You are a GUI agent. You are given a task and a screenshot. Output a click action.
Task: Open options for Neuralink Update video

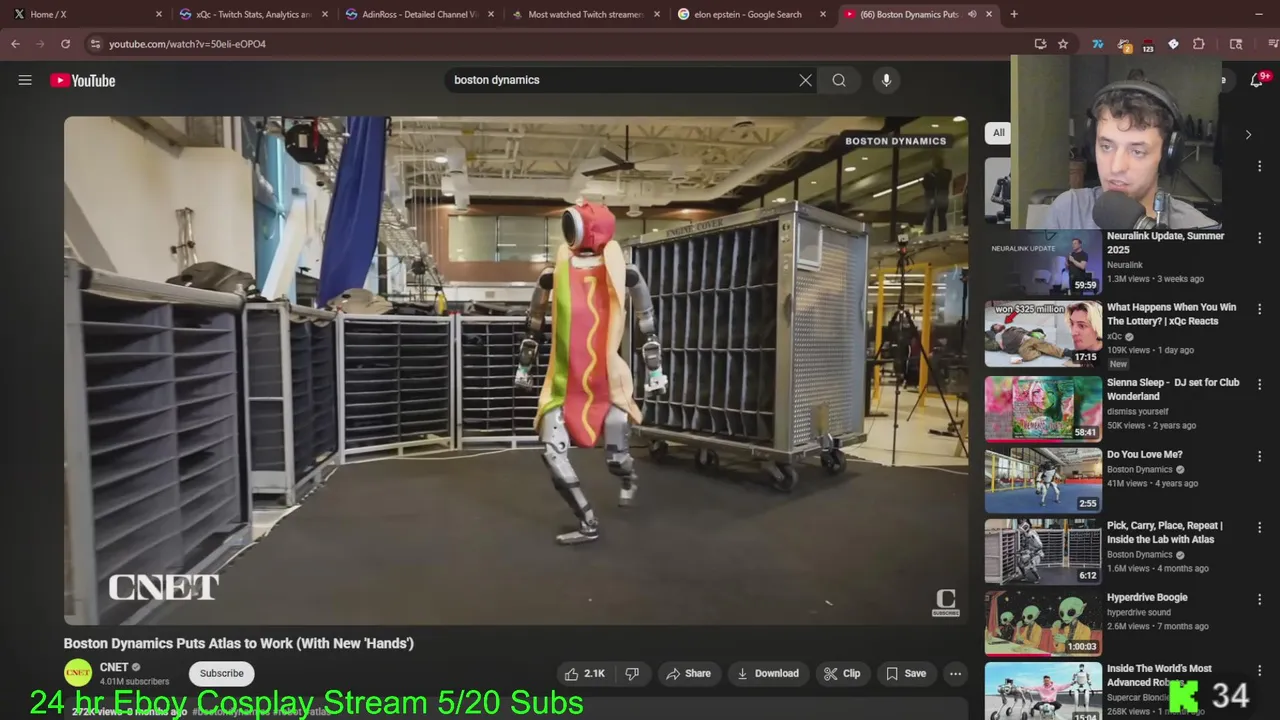pos(1260,238)
